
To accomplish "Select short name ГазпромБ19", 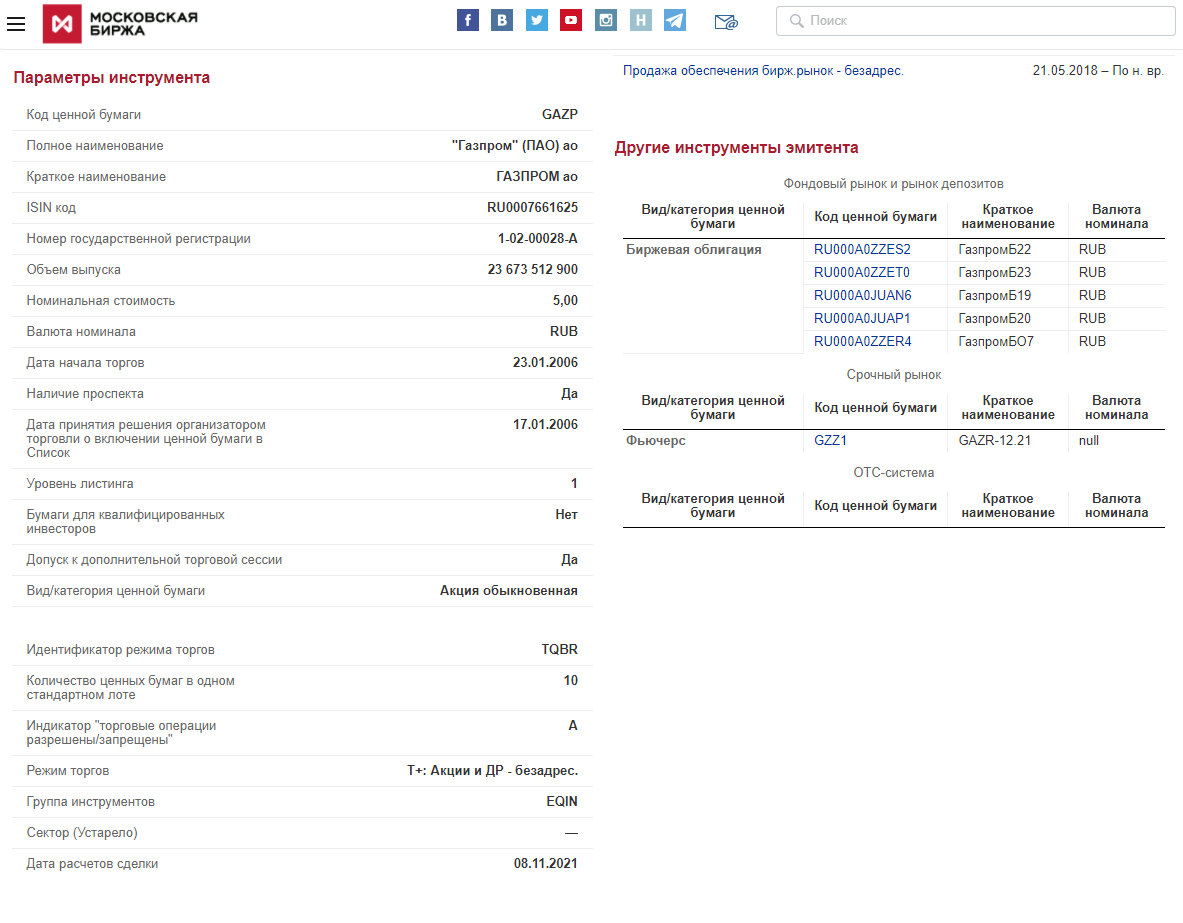I will click(x=994, y=296).
